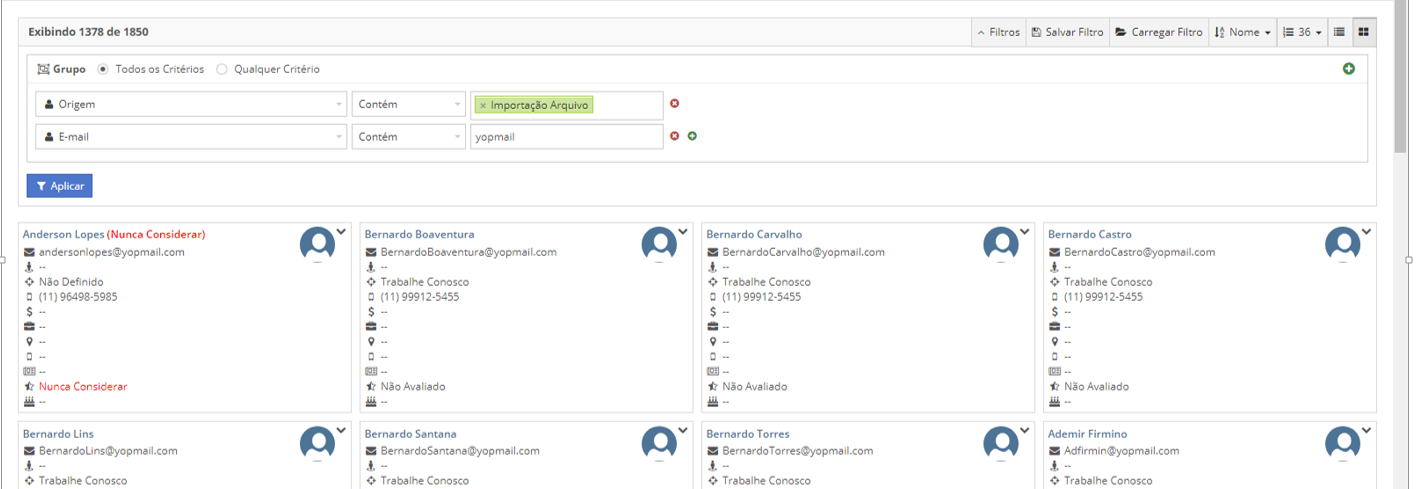
Task: Expand Ademir Firmino card menu chevron
Action: pos(1367,432)
